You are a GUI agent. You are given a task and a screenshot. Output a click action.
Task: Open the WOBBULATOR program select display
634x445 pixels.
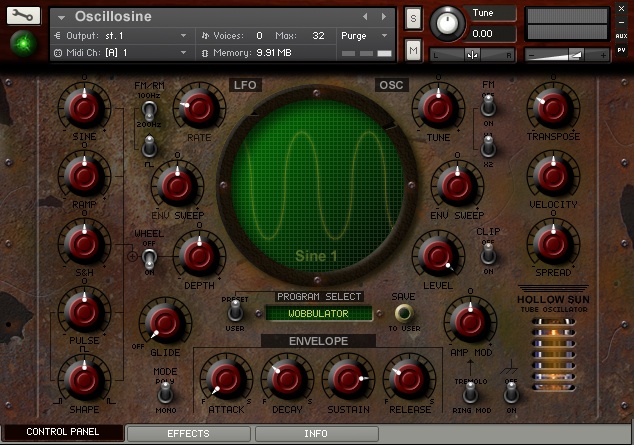[x=319, y=313]
